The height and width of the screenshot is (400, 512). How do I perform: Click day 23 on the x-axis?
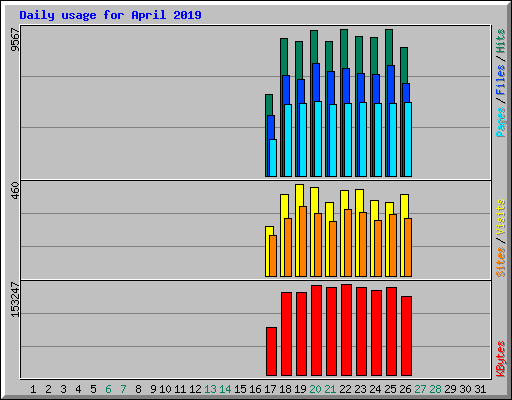(360, 389)
